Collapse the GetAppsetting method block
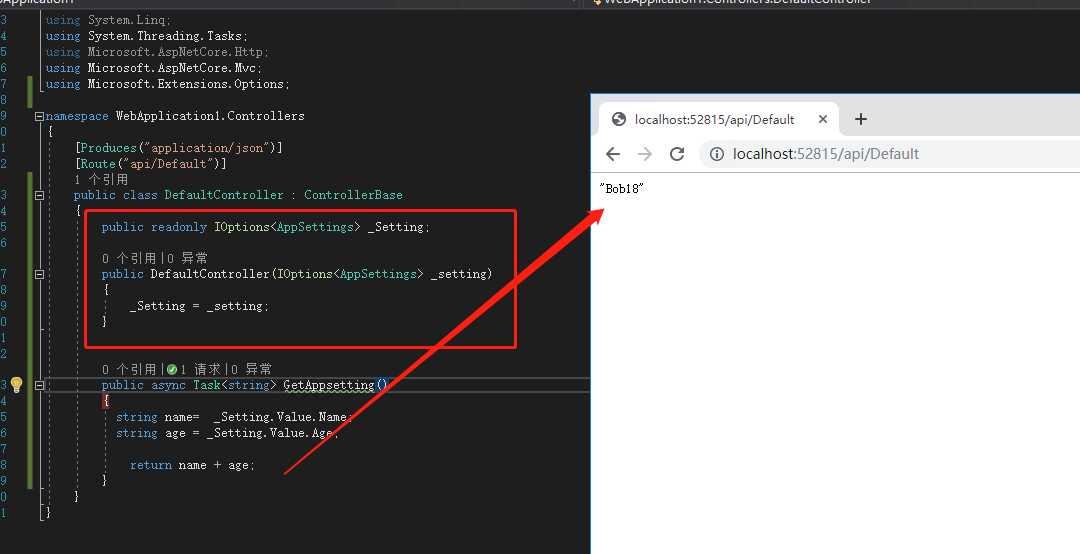Screen dimensions: 1080x554 (x=39, y=385)
